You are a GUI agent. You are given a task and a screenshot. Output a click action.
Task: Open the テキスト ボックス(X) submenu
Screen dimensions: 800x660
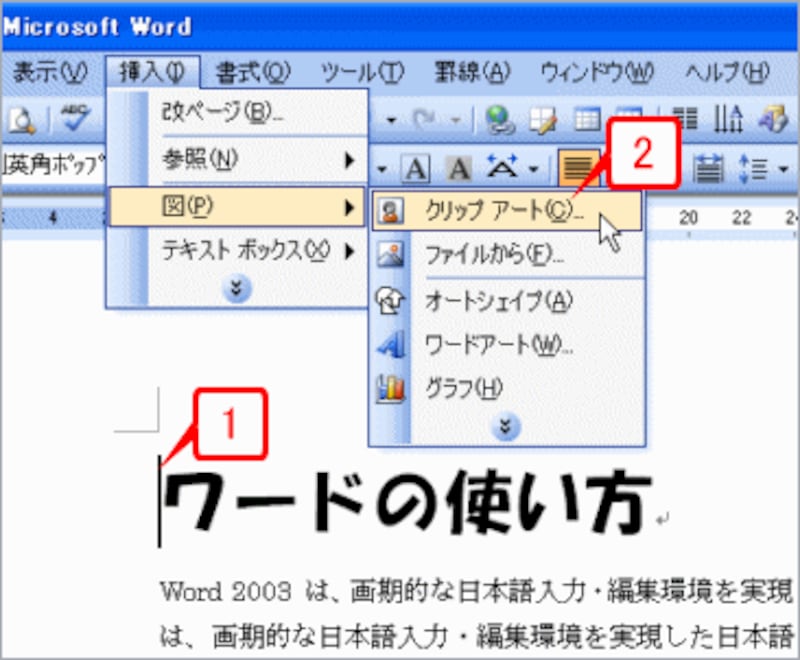pos(238,251)
